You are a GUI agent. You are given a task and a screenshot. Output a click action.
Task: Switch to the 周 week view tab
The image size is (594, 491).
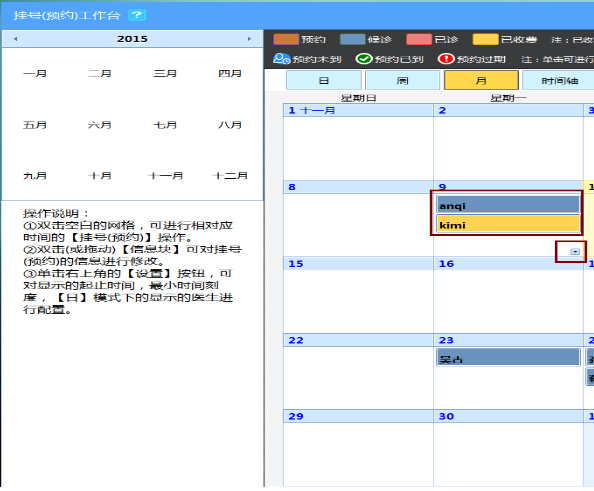tap(402, 80)
